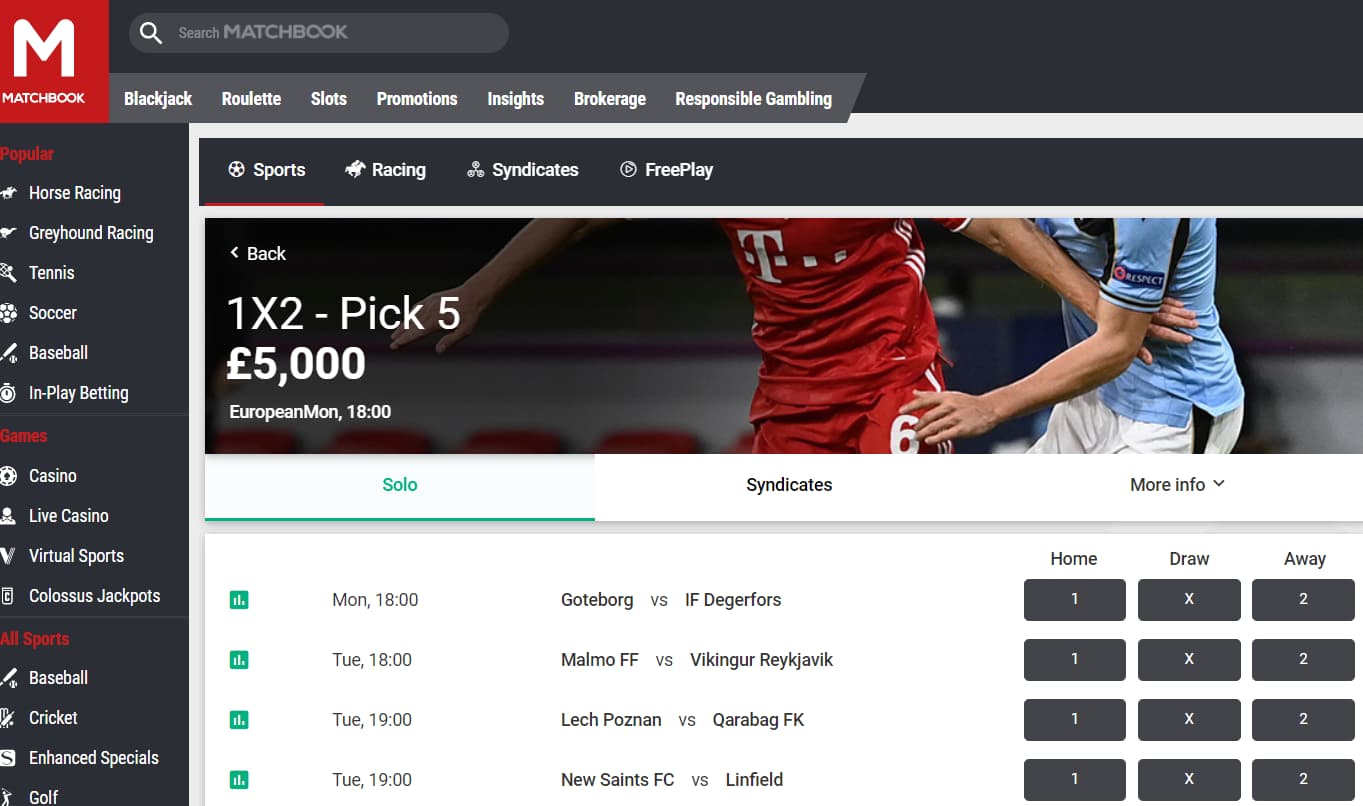Toggle Away pick for Lech Poznan match
1363x806 pixels.
1303,720
